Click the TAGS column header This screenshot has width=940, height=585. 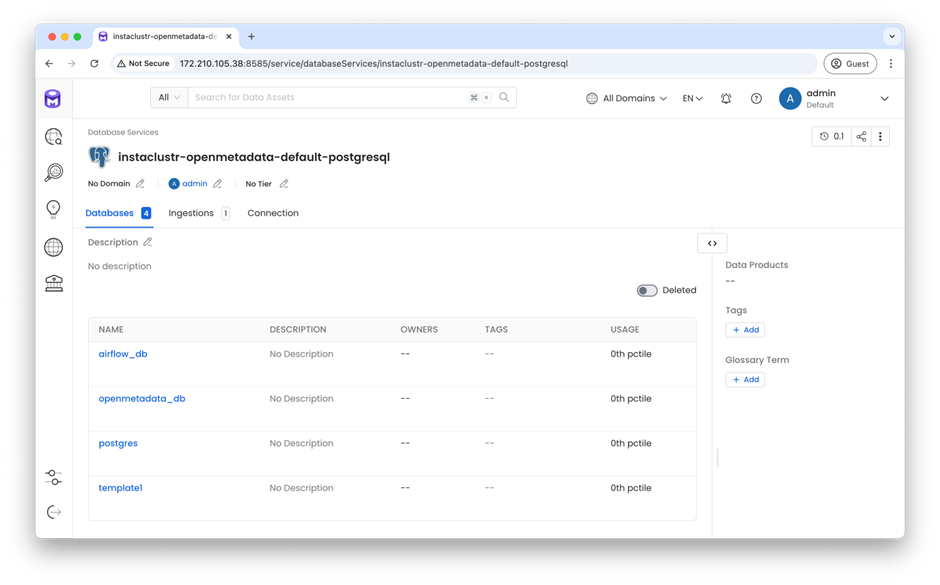pyautogui.click(x=496, y=329)
